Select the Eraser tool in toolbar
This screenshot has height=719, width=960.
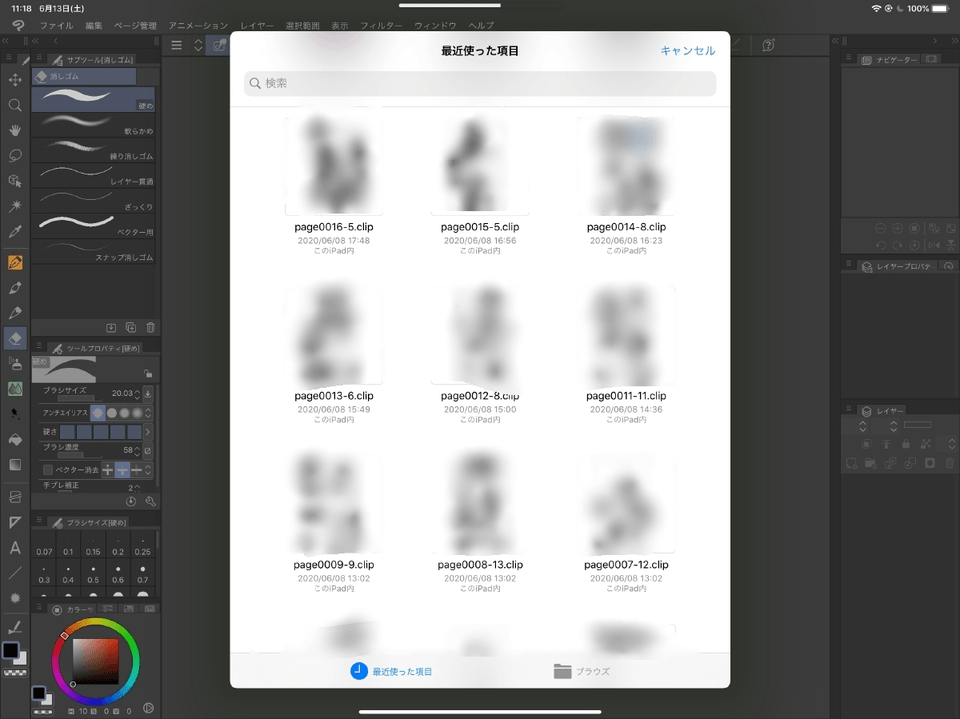pos(15,339)
